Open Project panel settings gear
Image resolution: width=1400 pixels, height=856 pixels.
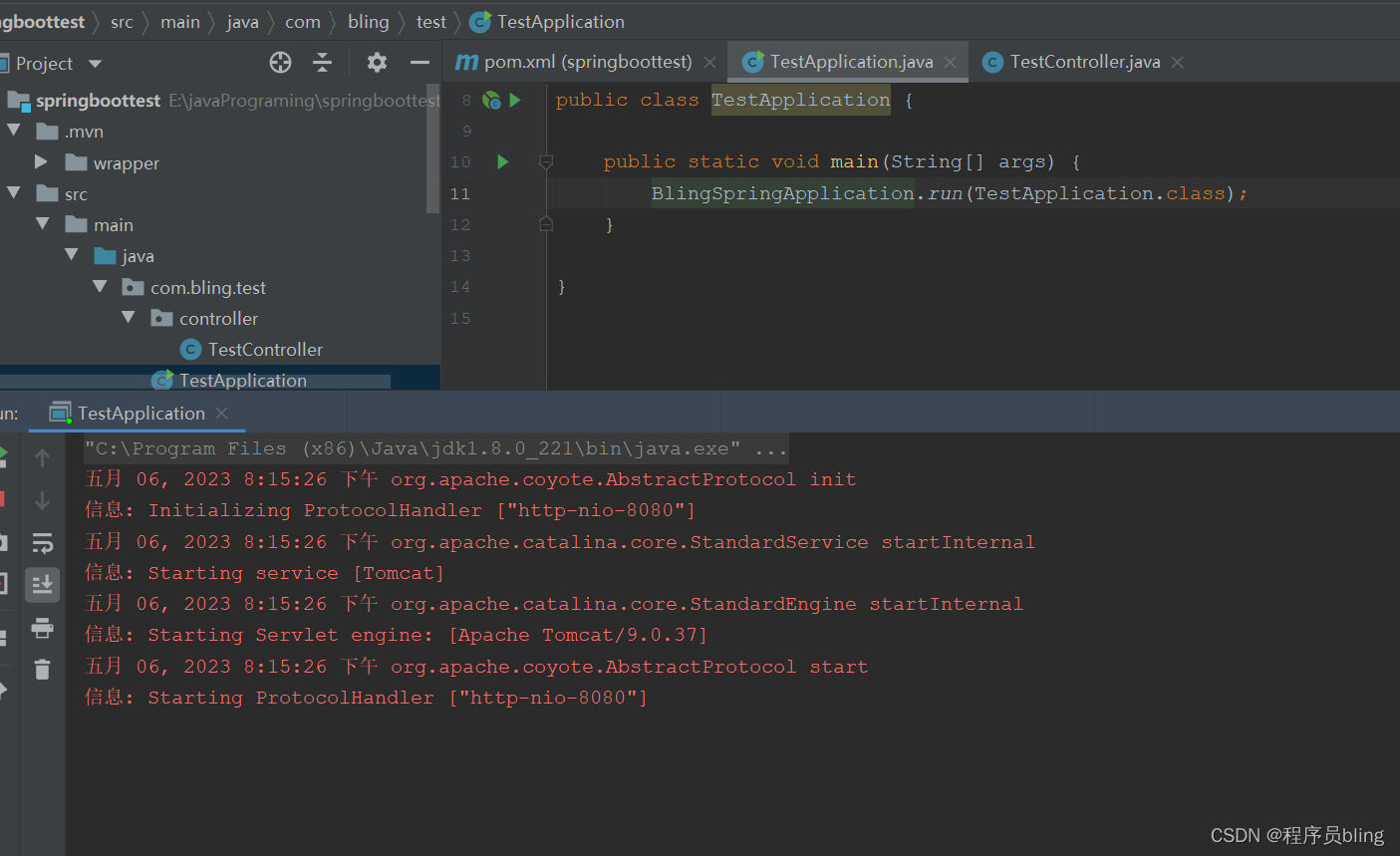pos(377,63)
